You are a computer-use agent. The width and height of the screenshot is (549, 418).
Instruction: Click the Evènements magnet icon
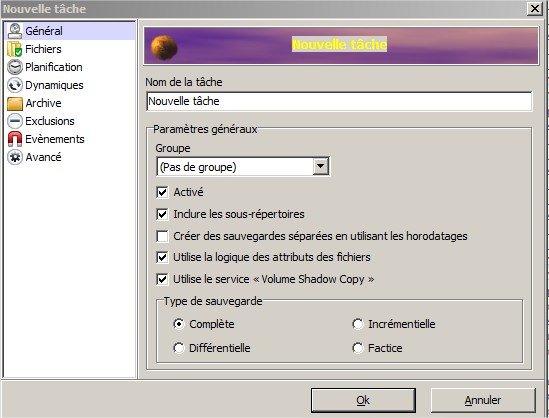pyautogui.click(x=15, y=139)
